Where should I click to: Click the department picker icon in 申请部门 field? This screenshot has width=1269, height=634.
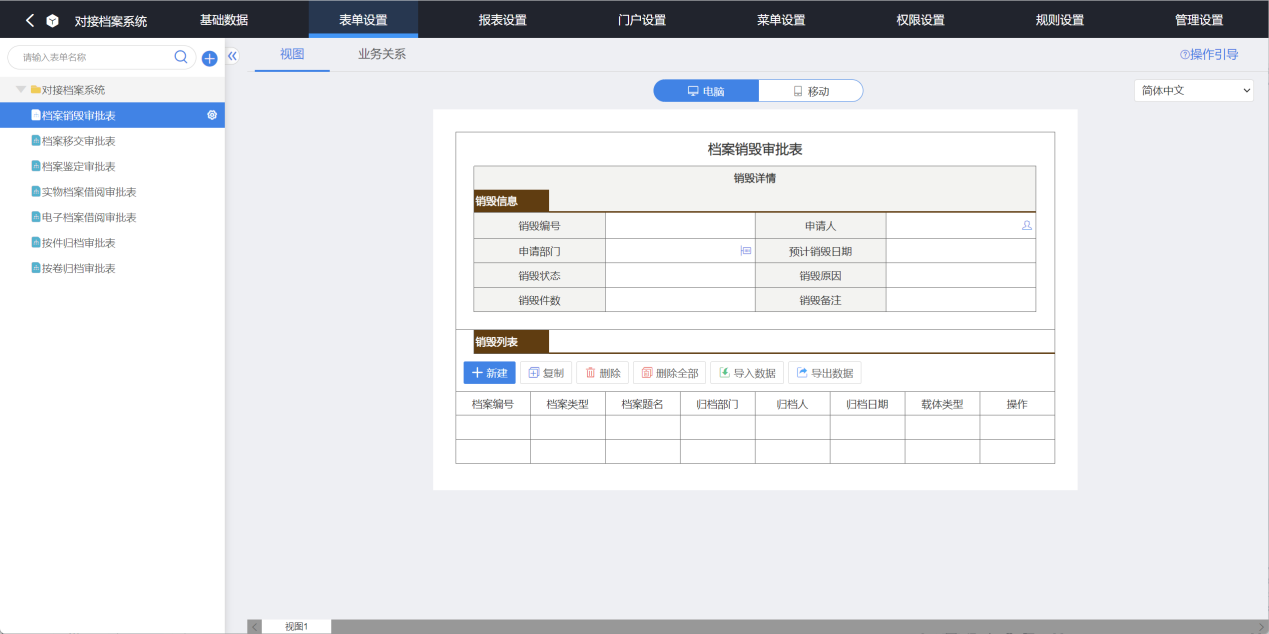click(745, 251)
